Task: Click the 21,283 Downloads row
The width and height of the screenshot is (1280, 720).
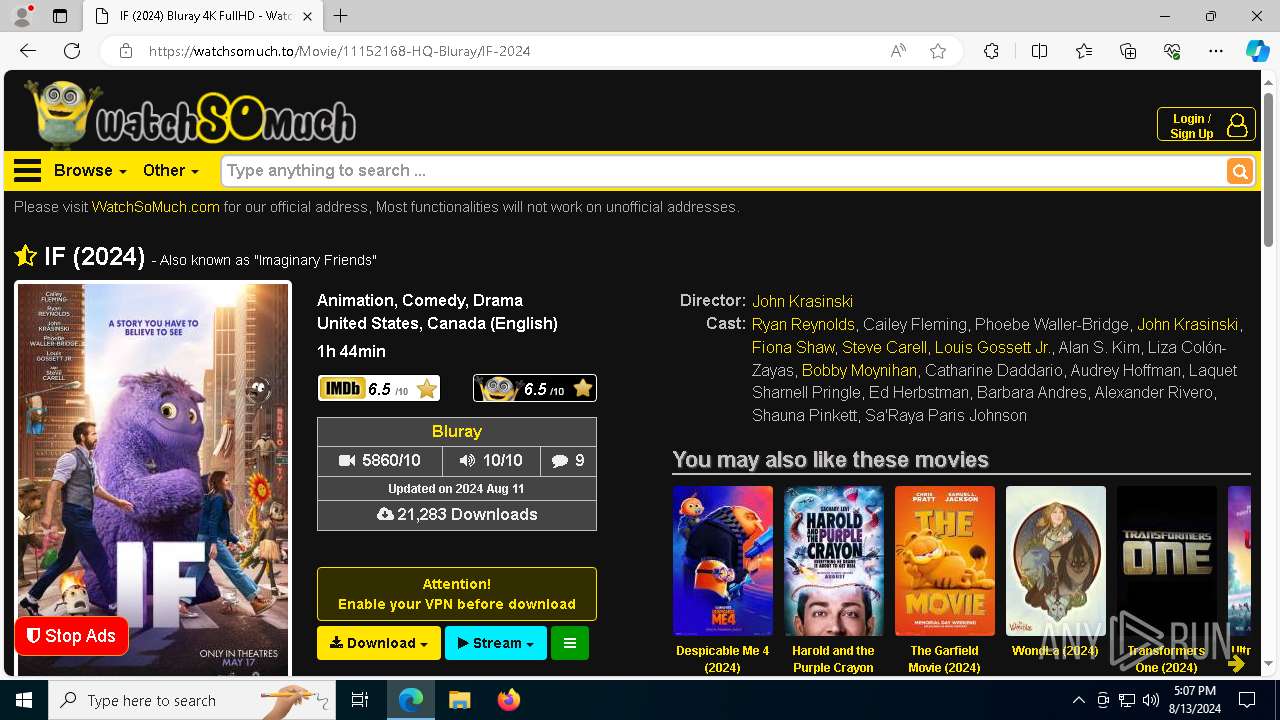Action: [x=457, y=514]
